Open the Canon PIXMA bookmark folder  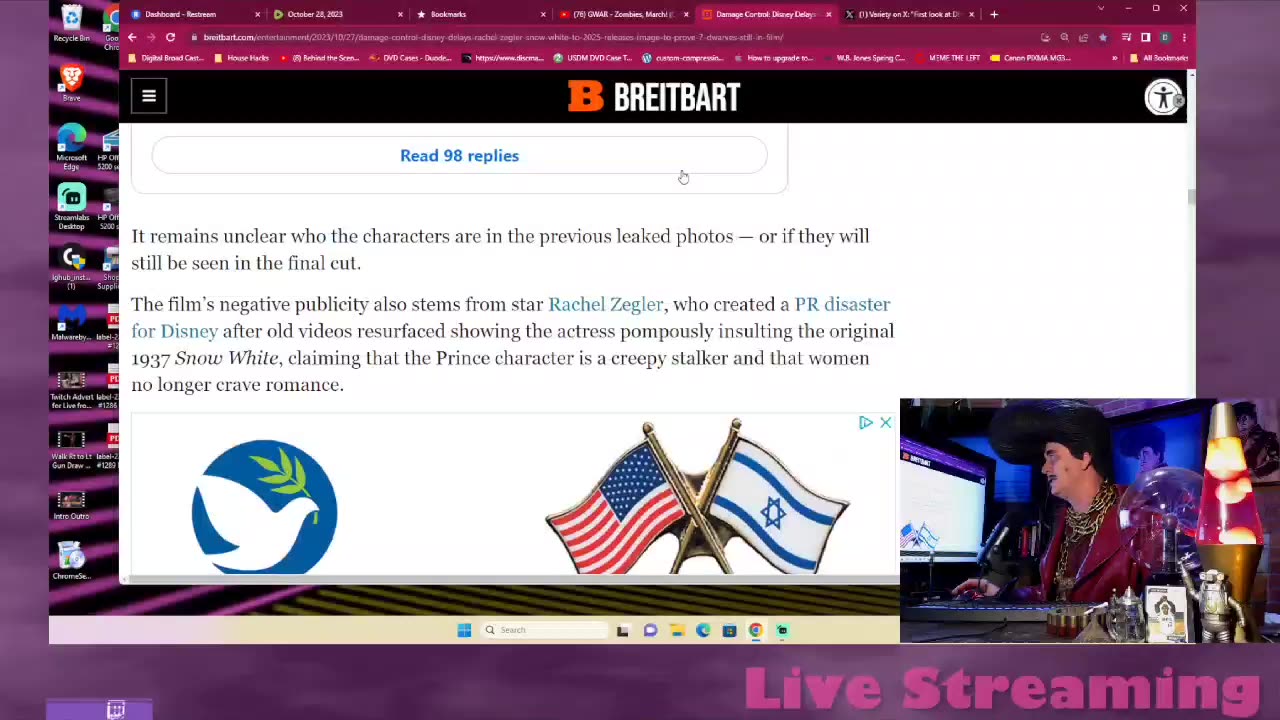(1030, 58)
